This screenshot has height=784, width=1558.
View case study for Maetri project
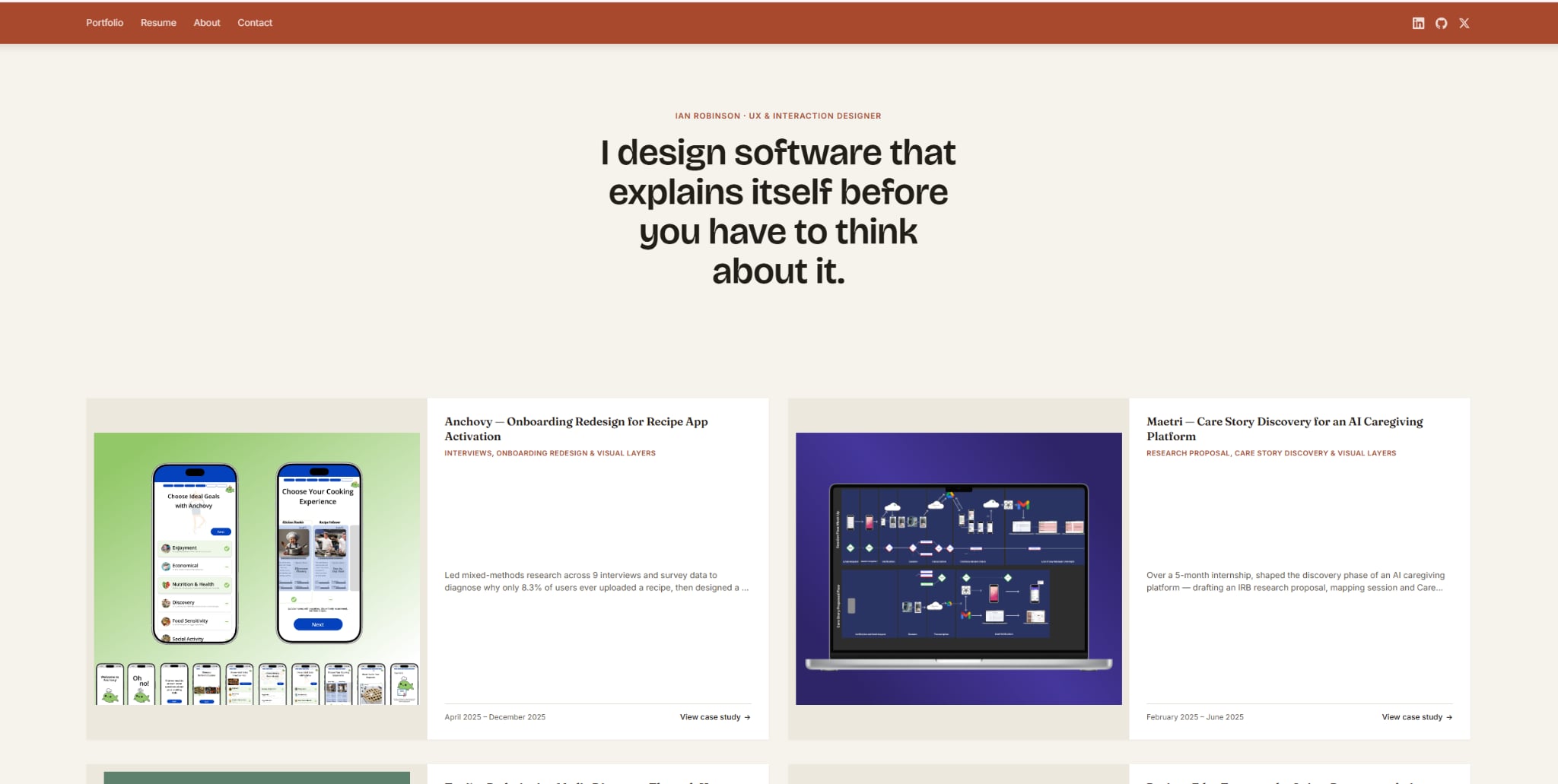(x=1417, y=717)
